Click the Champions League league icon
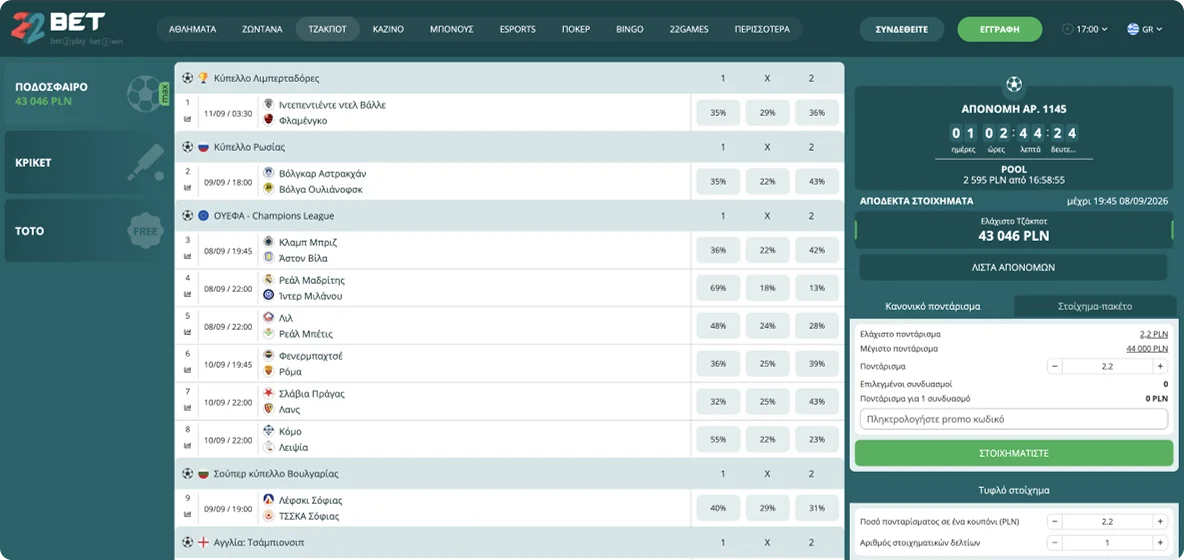Screen dimensions: 1184x560 coord(203,215)
